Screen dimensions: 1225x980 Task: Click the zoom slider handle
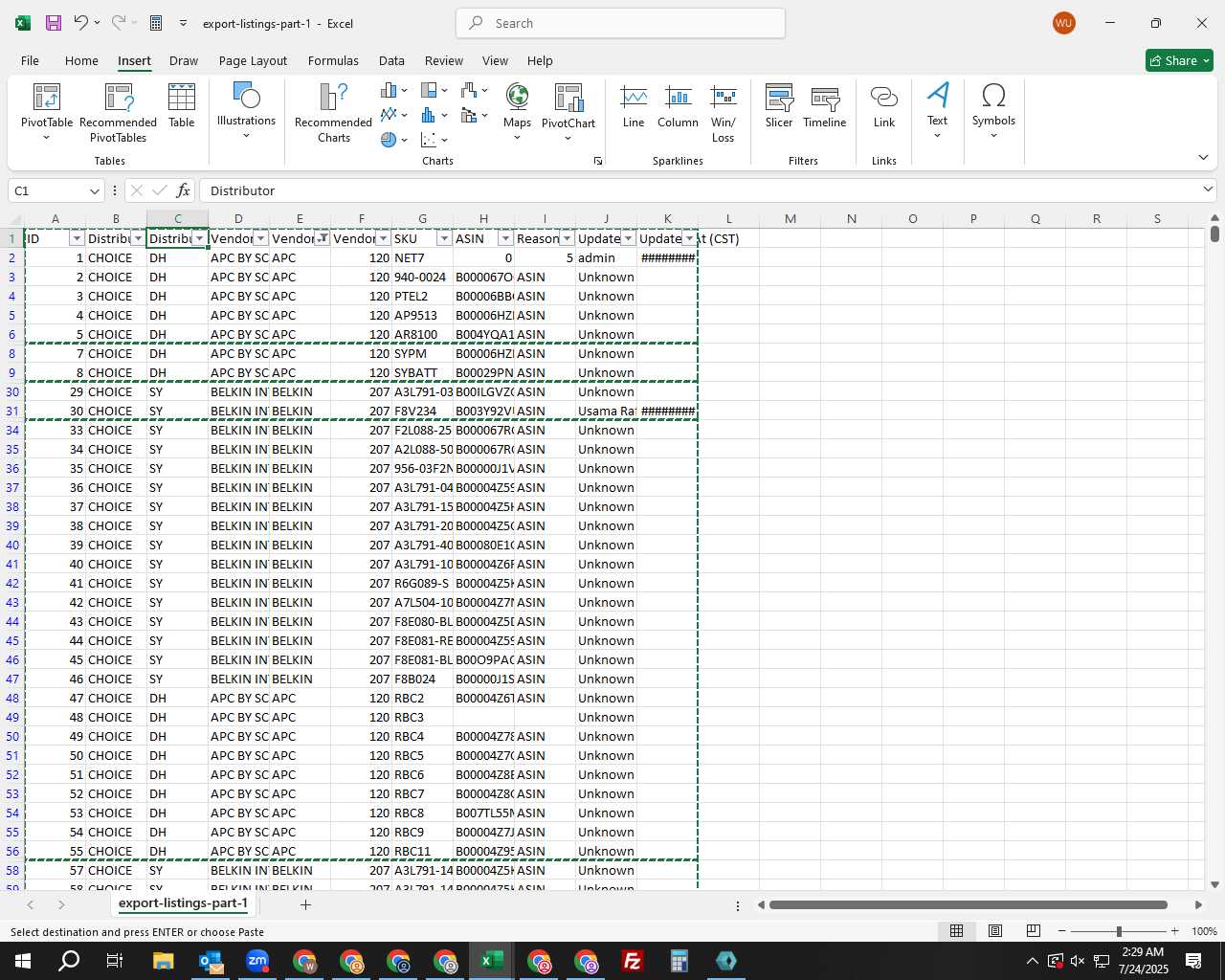[x=1118, y=931]
